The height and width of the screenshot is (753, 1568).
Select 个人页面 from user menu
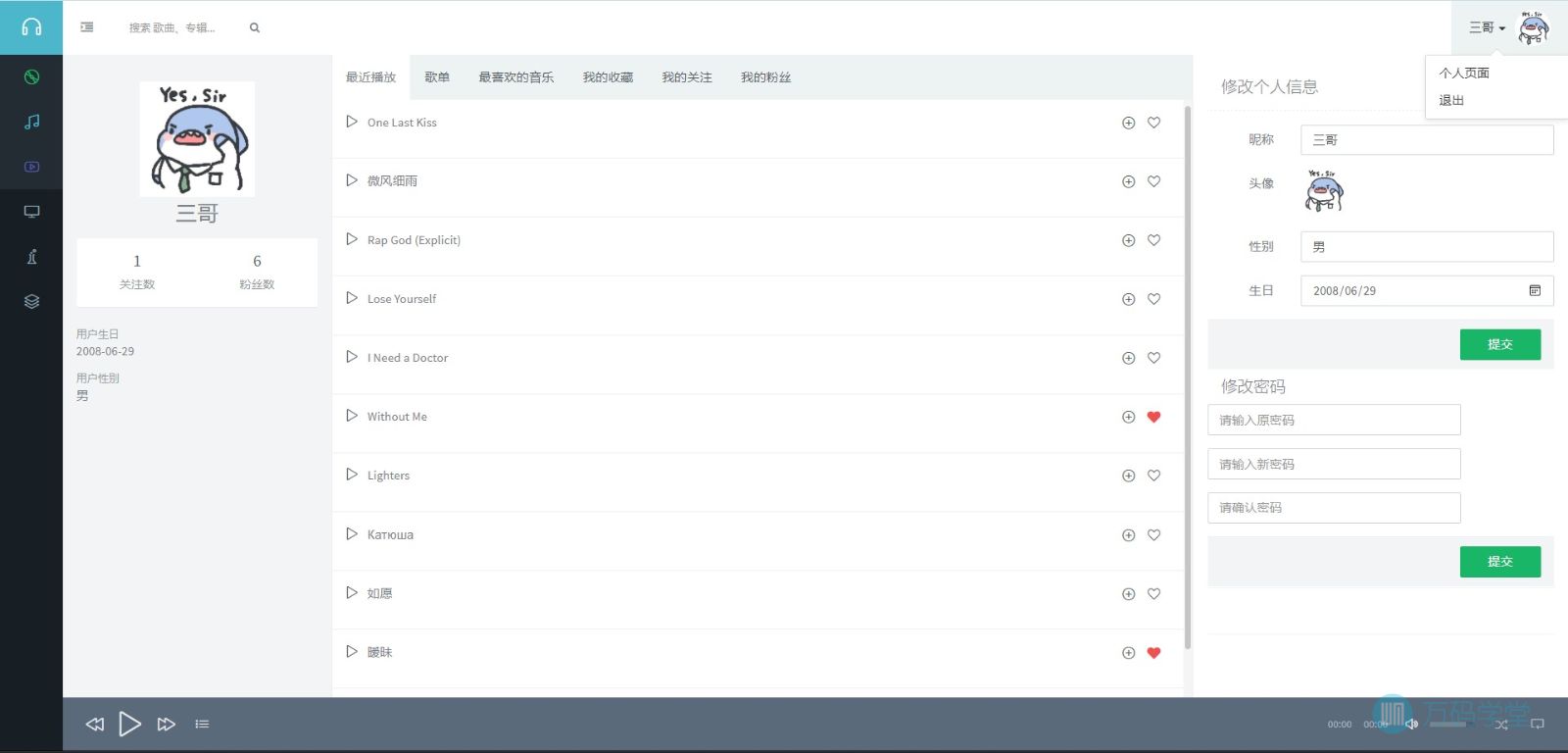1464,74
